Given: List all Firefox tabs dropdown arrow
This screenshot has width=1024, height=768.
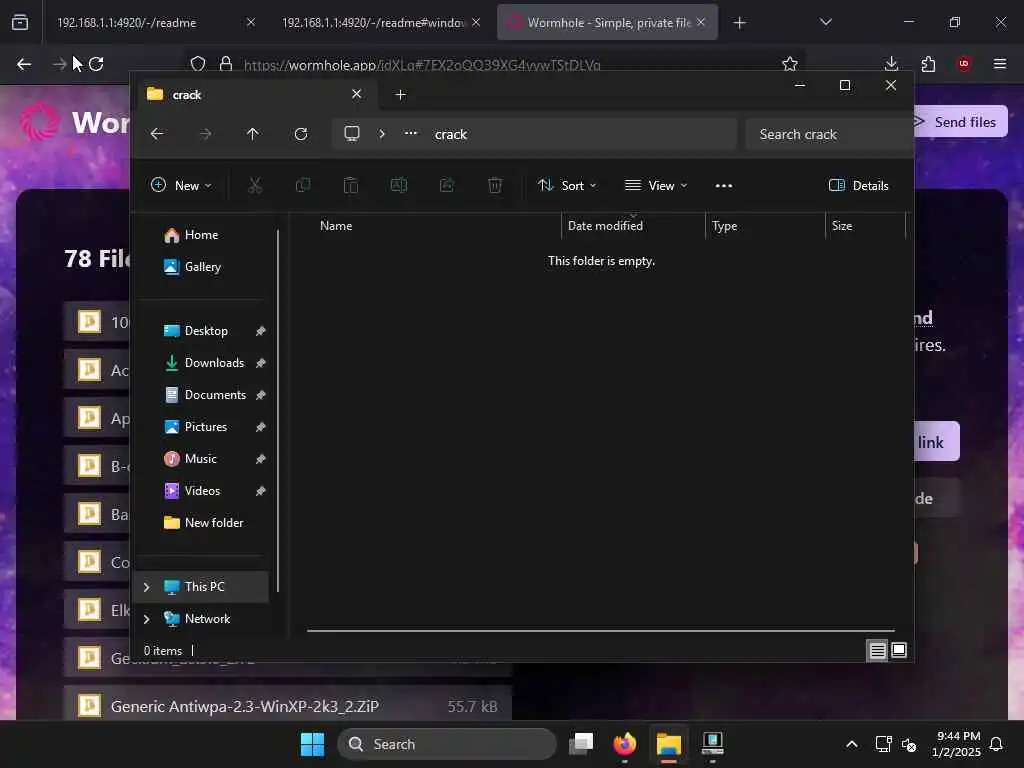Looking at the screenshot, I should (825, 22).
